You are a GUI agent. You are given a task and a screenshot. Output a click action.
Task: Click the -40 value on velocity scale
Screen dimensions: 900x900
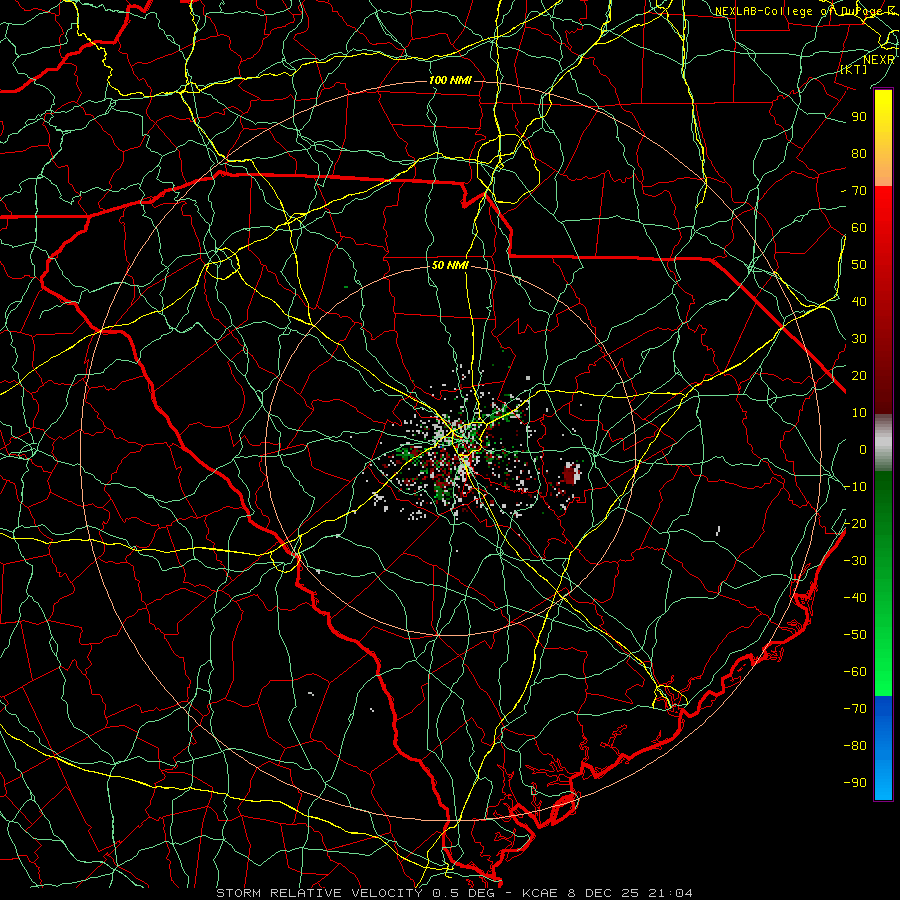pos(855,598)
